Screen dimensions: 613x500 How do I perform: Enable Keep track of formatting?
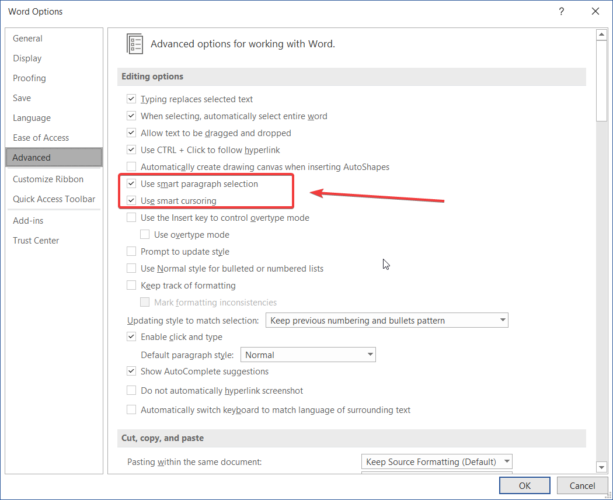coord(131,285)
